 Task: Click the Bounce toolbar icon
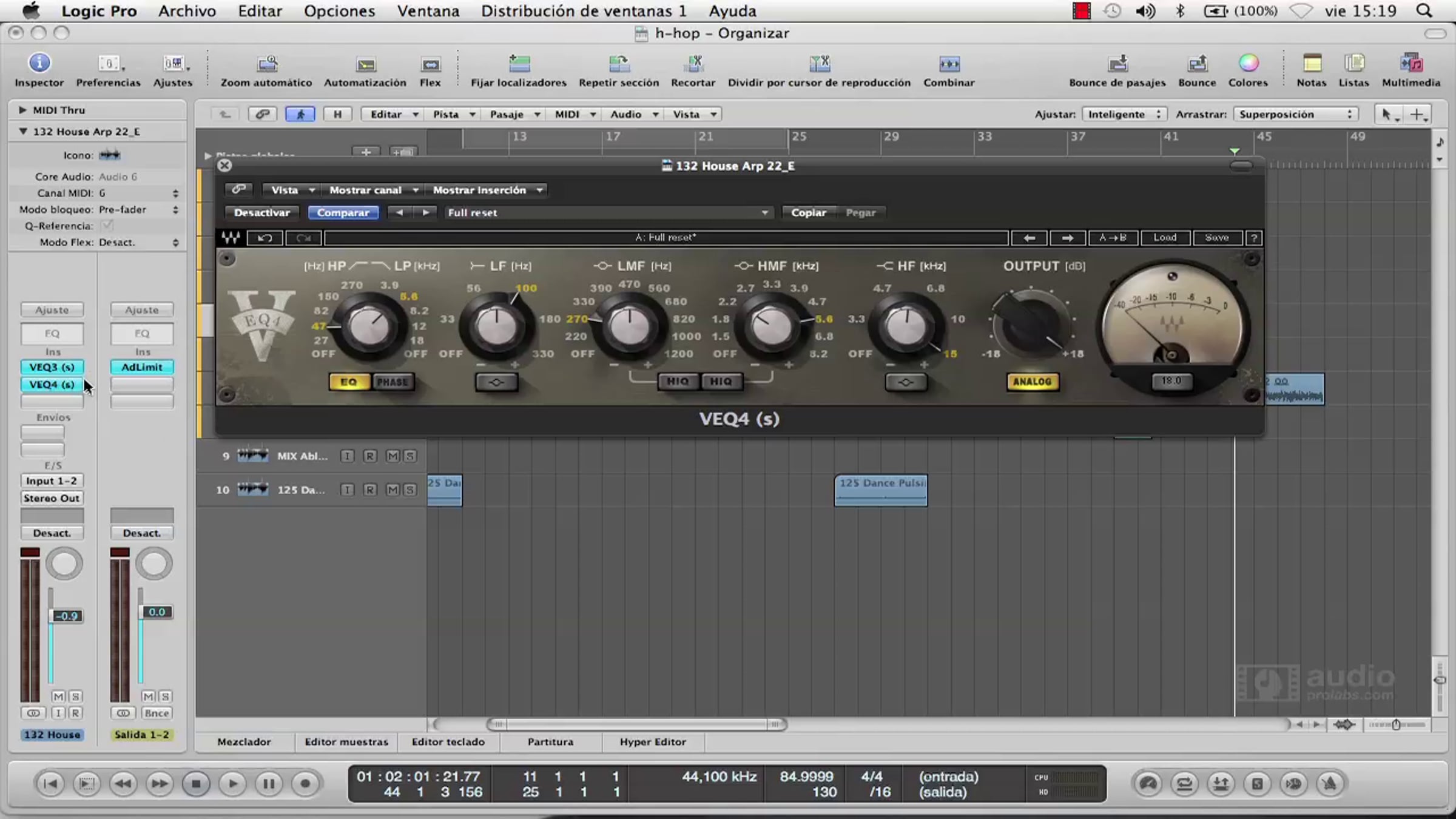(x=1197, y=64)
